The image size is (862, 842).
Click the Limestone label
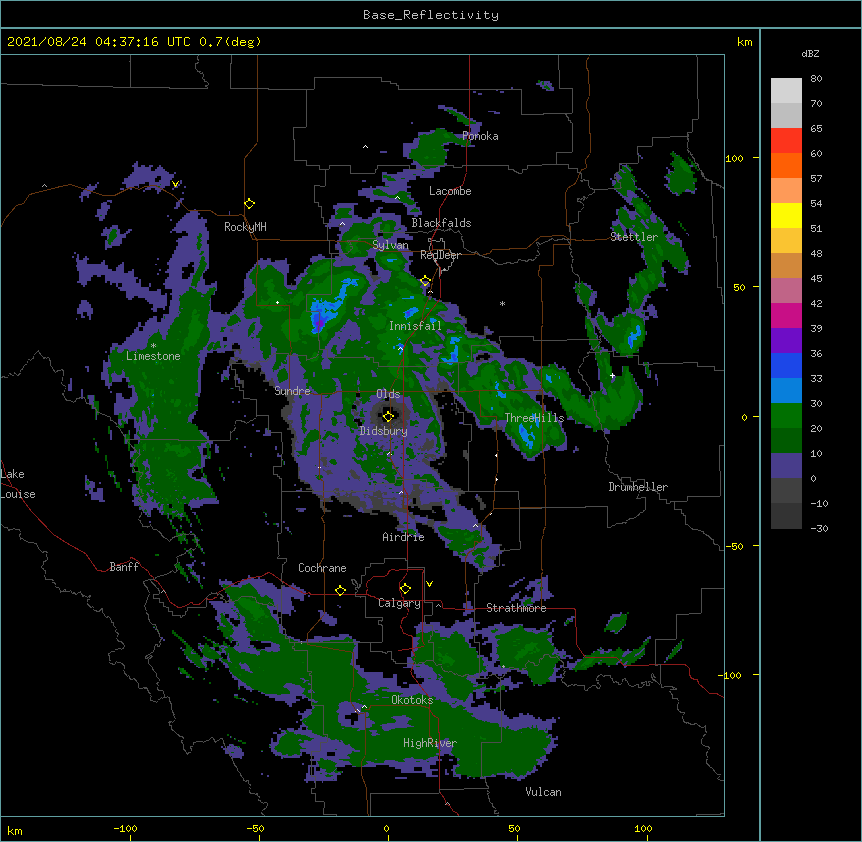tap(153, 356)
